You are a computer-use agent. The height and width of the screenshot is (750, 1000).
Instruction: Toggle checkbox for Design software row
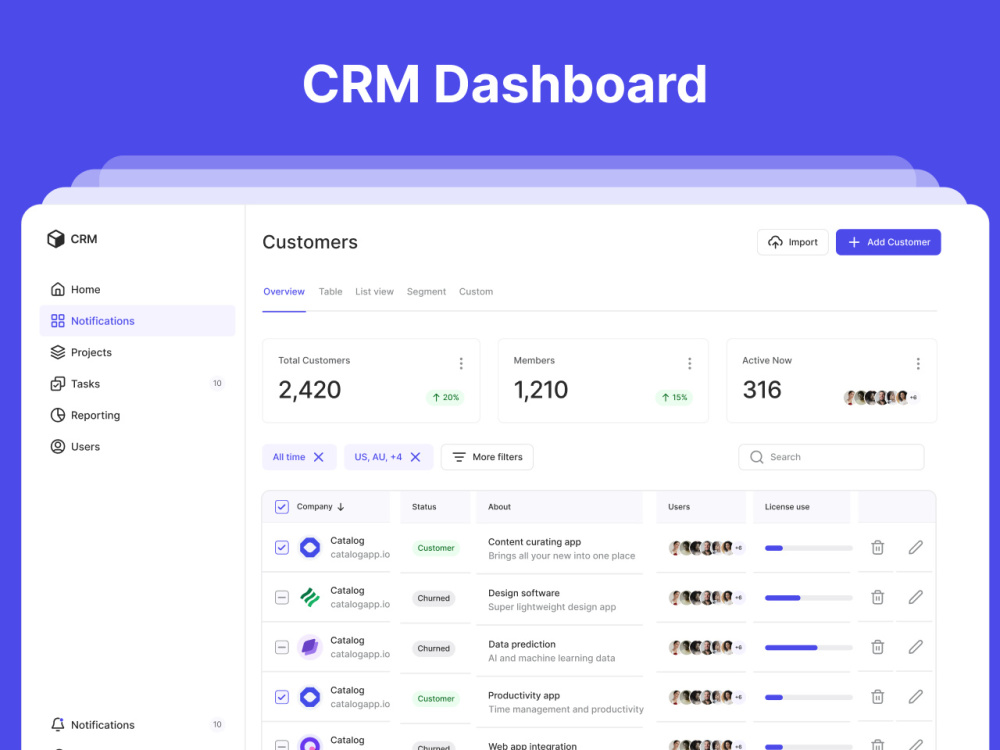[x=282, y=598]
